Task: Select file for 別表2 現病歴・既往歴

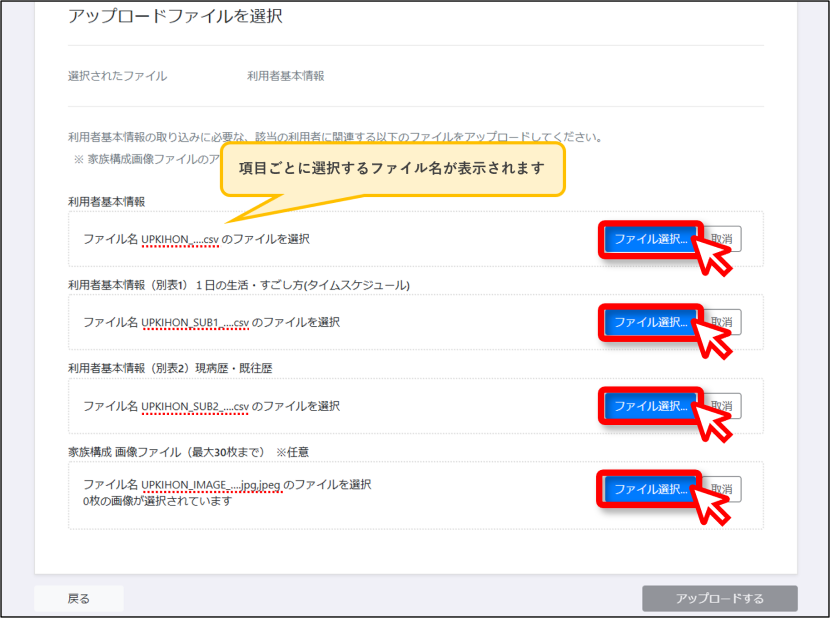Action: pyautogui.click(x=650, y=406)
